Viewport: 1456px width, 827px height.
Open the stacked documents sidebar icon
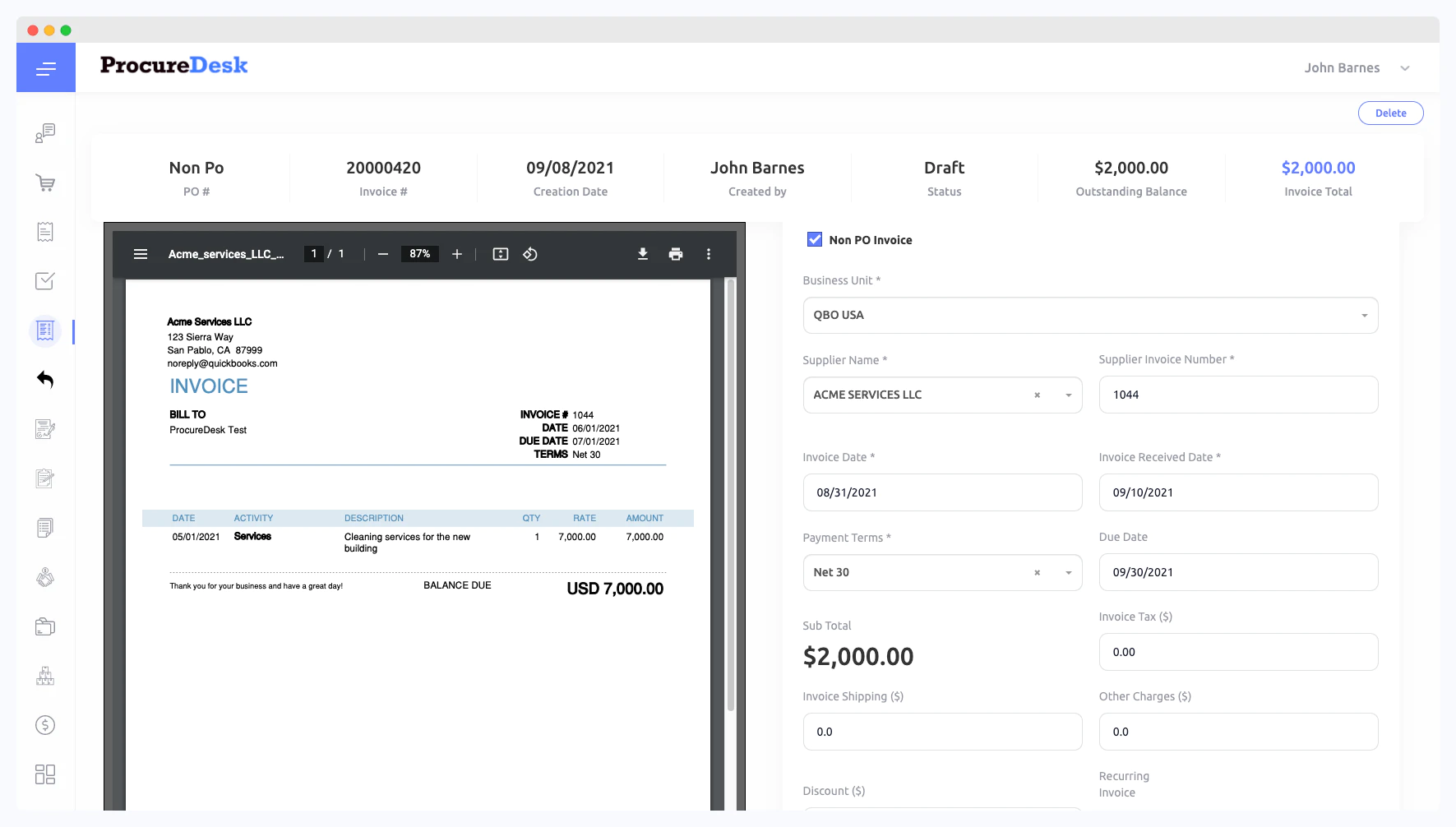point(45,528)
